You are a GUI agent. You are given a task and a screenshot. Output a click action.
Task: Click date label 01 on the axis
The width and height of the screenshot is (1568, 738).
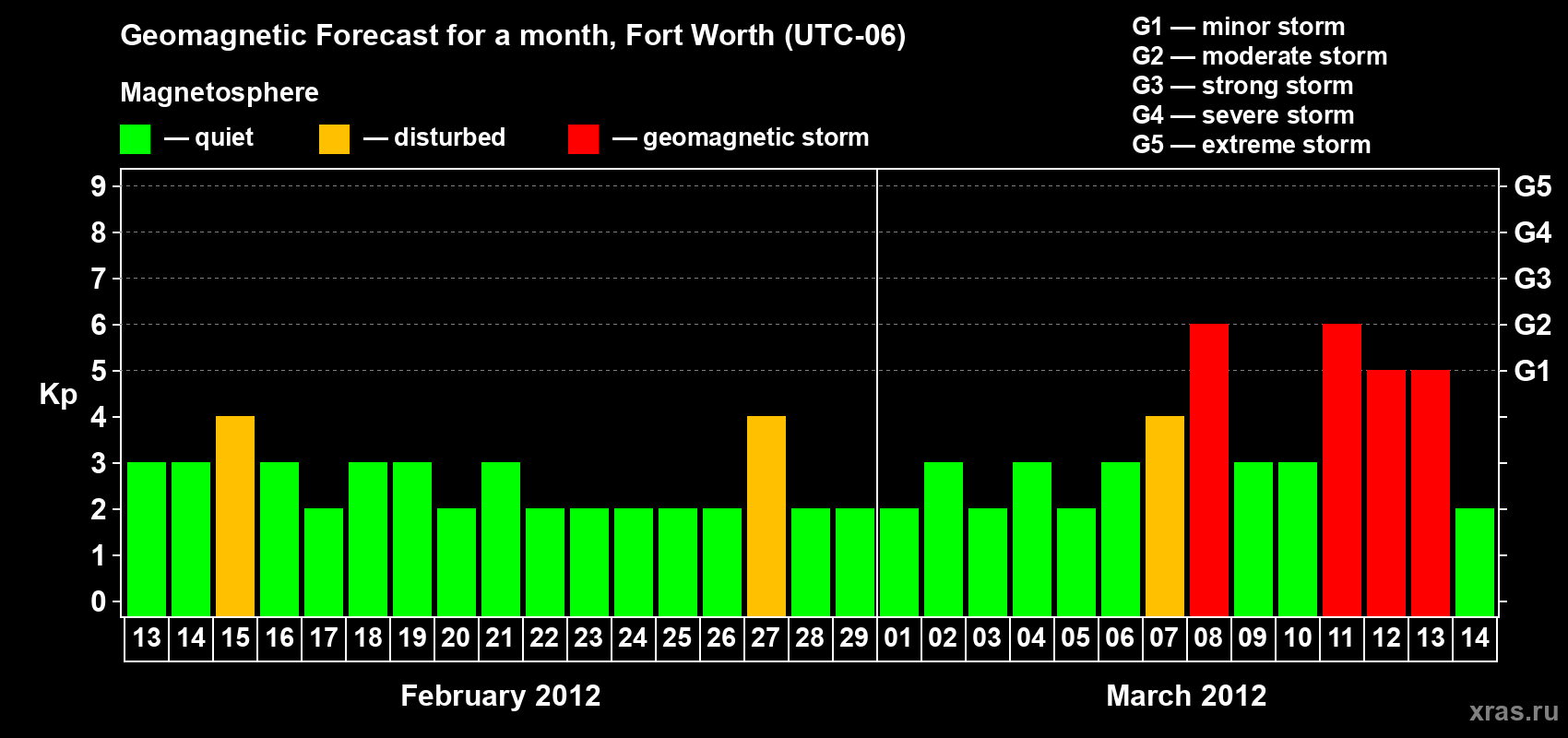point(898,637)
